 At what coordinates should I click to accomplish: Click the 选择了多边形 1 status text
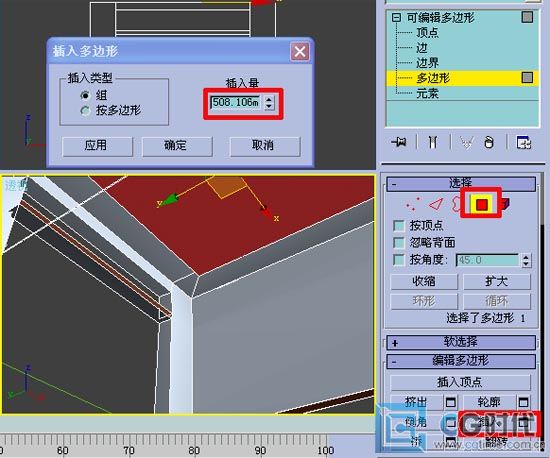coord(486,318)
